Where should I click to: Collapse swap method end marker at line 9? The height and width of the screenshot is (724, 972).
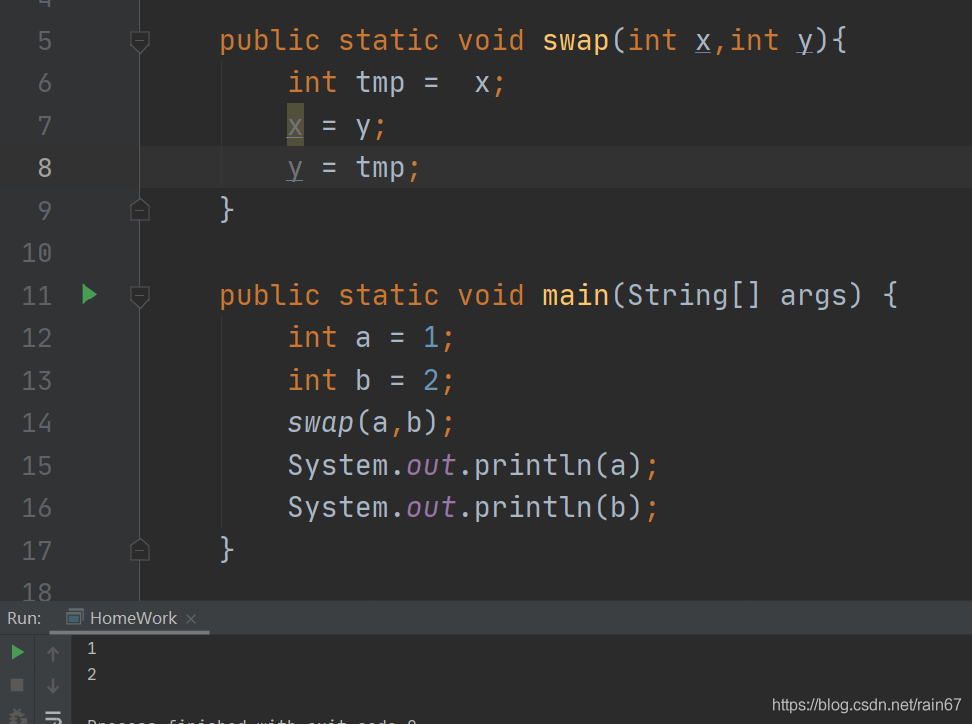[x=139, y=211]
